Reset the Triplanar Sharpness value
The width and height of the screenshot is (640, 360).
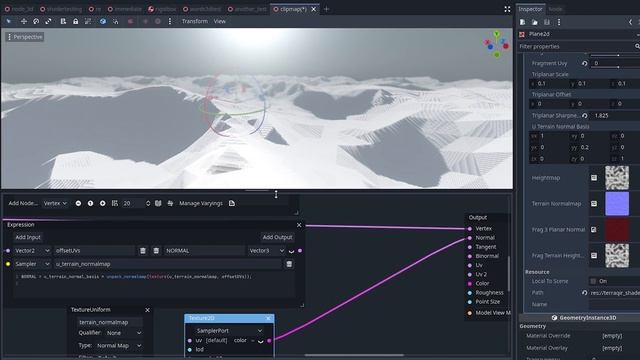[x=584, y=116]
